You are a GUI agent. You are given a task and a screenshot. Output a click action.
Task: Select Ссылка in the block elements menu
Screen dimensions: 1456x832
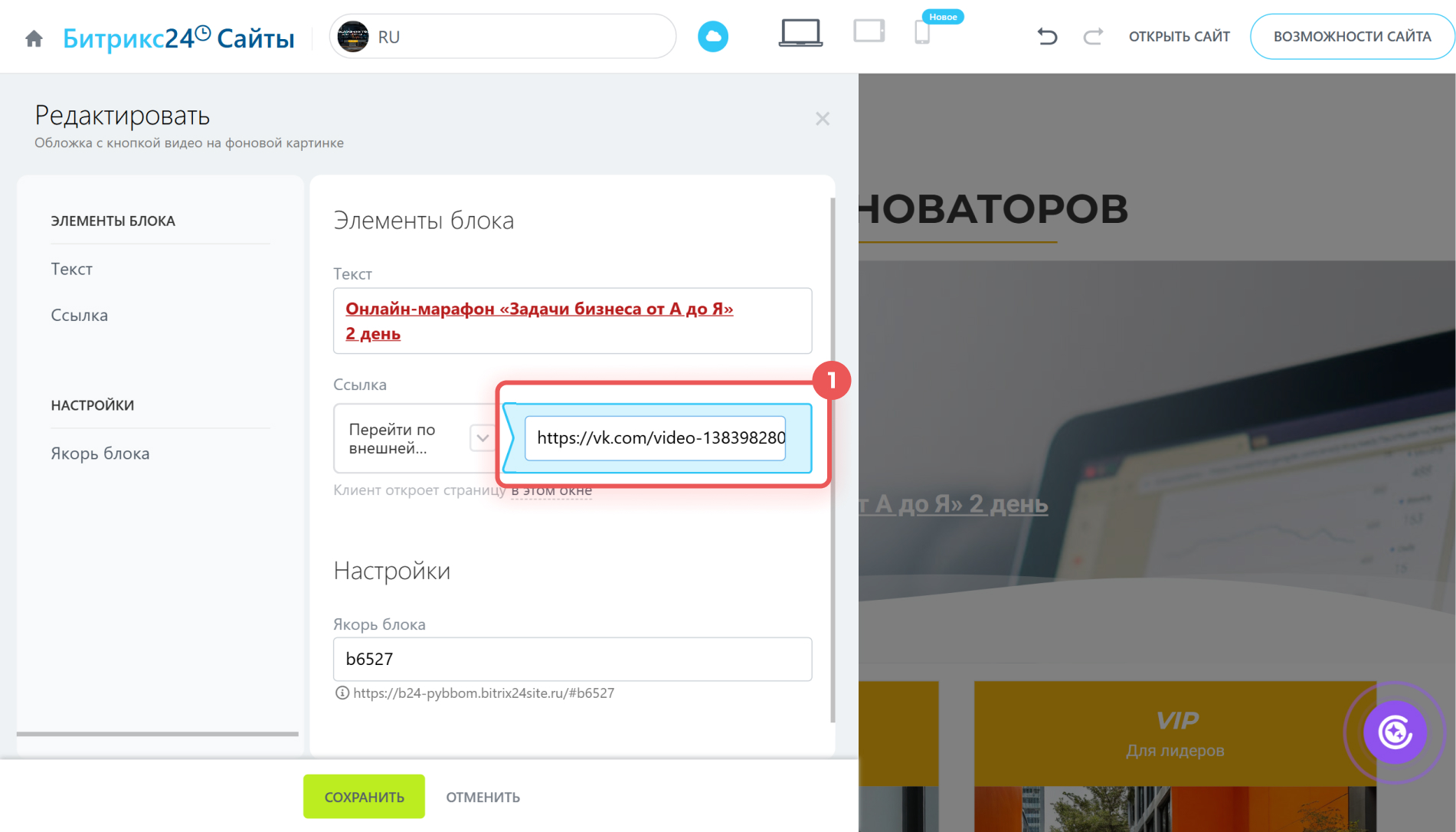79,315
